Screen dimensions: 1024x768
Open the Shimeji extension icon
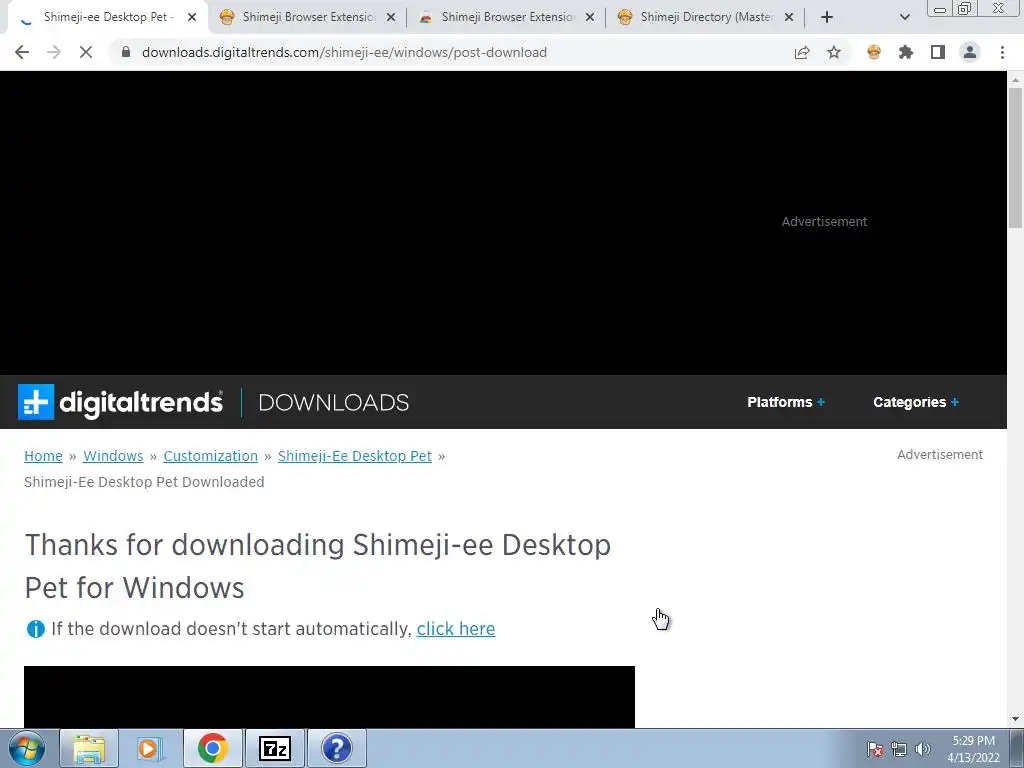coord(874,52)
